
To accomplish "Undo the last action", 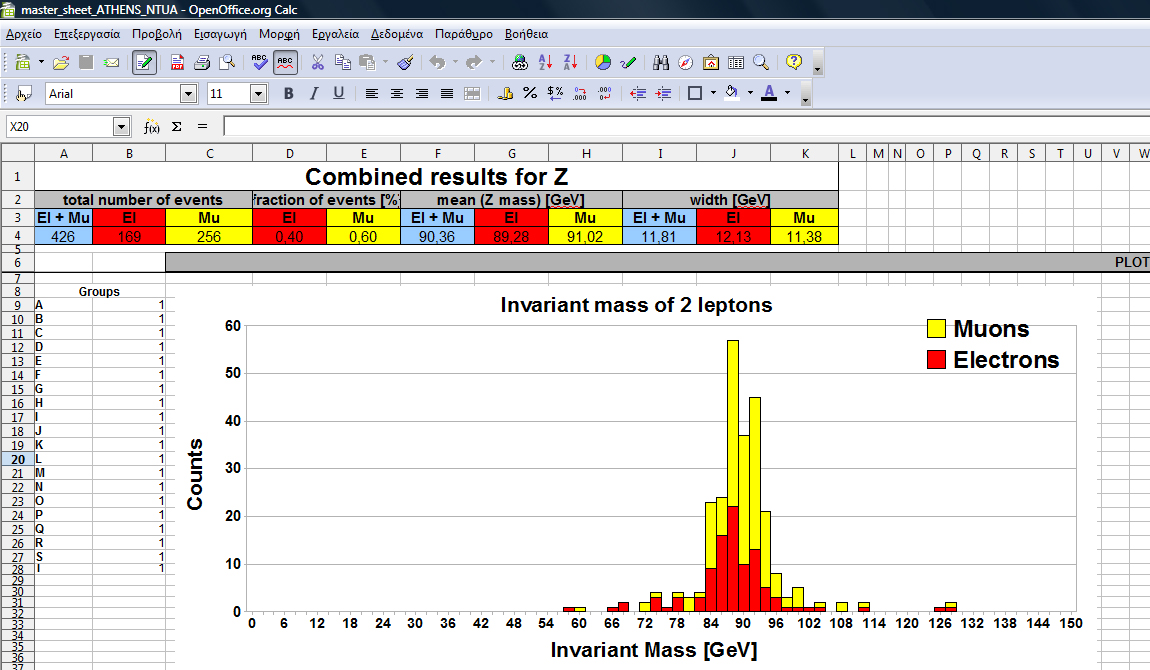I will pos(438,63).
